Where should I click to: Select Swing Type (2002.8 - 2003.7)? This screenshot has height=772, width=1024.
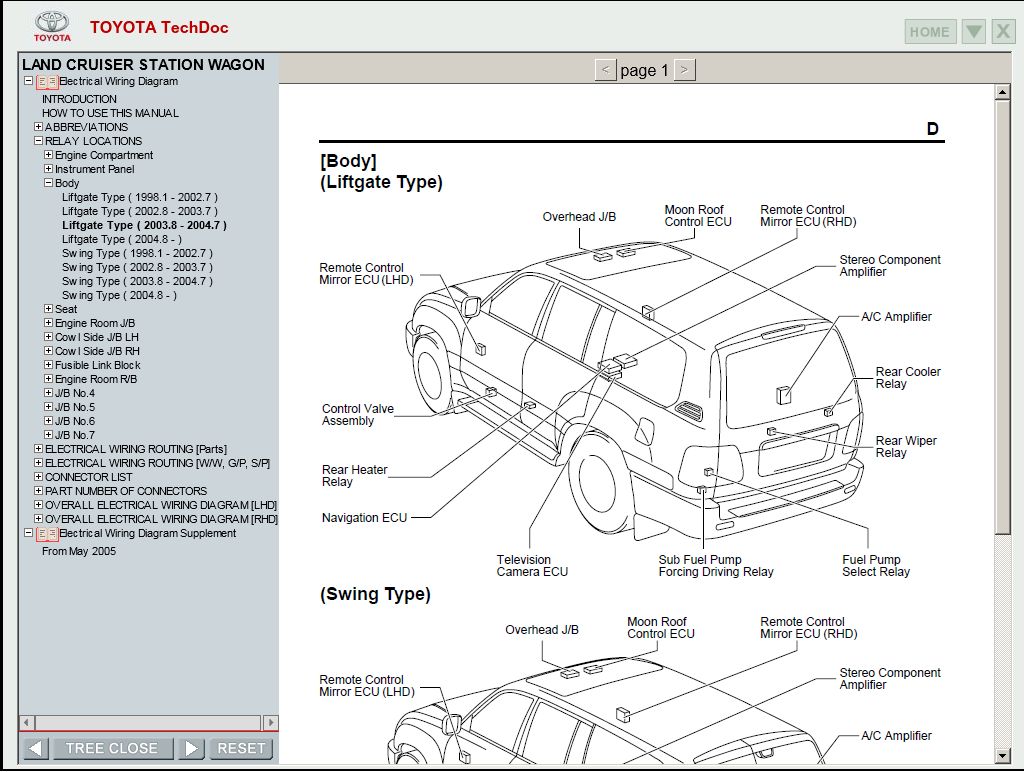[137, 268]
